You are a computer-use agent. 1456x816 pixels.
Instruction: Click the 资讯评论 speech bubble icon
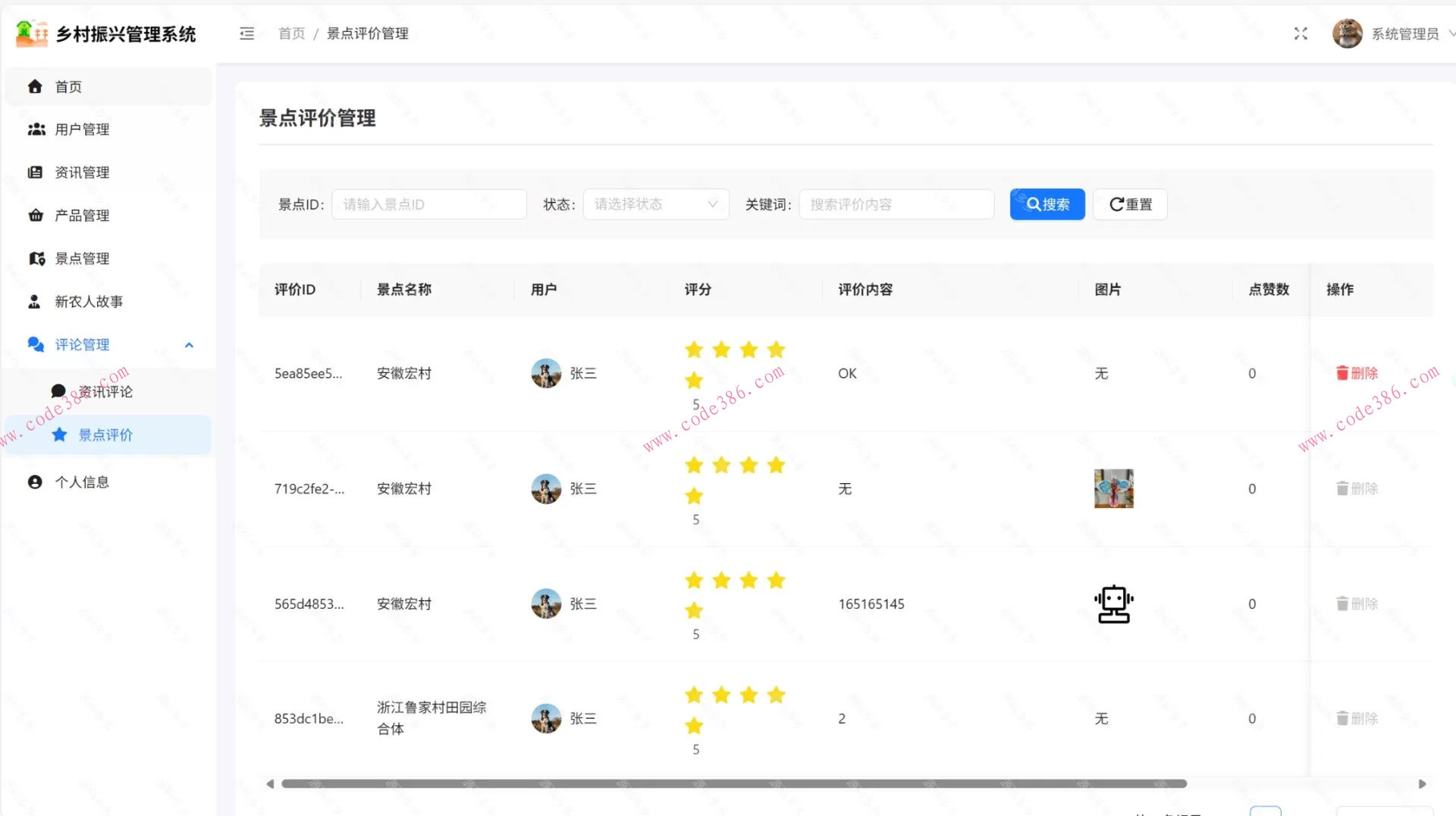point(58,391)
